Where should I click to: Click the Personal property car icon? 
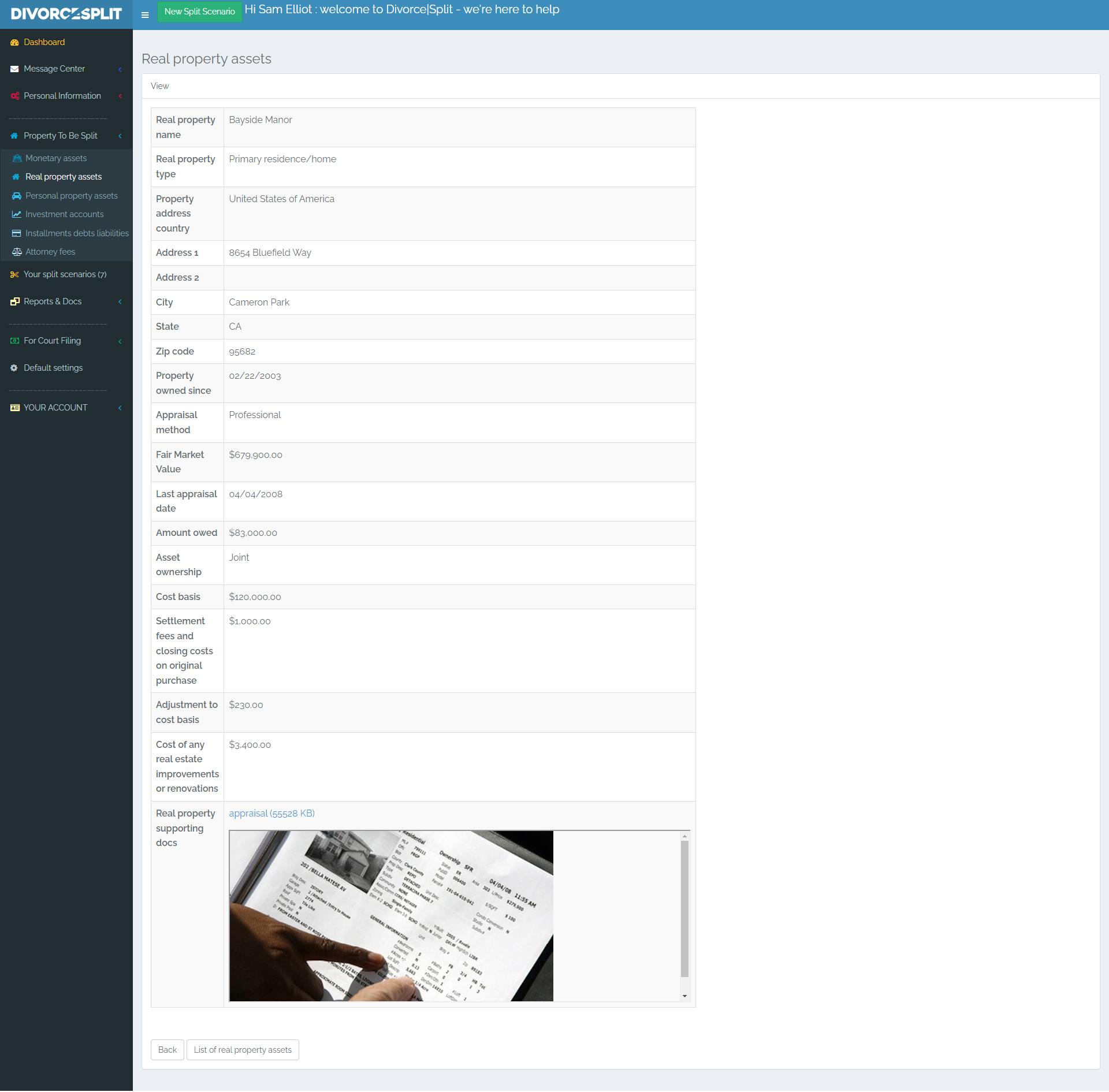17,196
